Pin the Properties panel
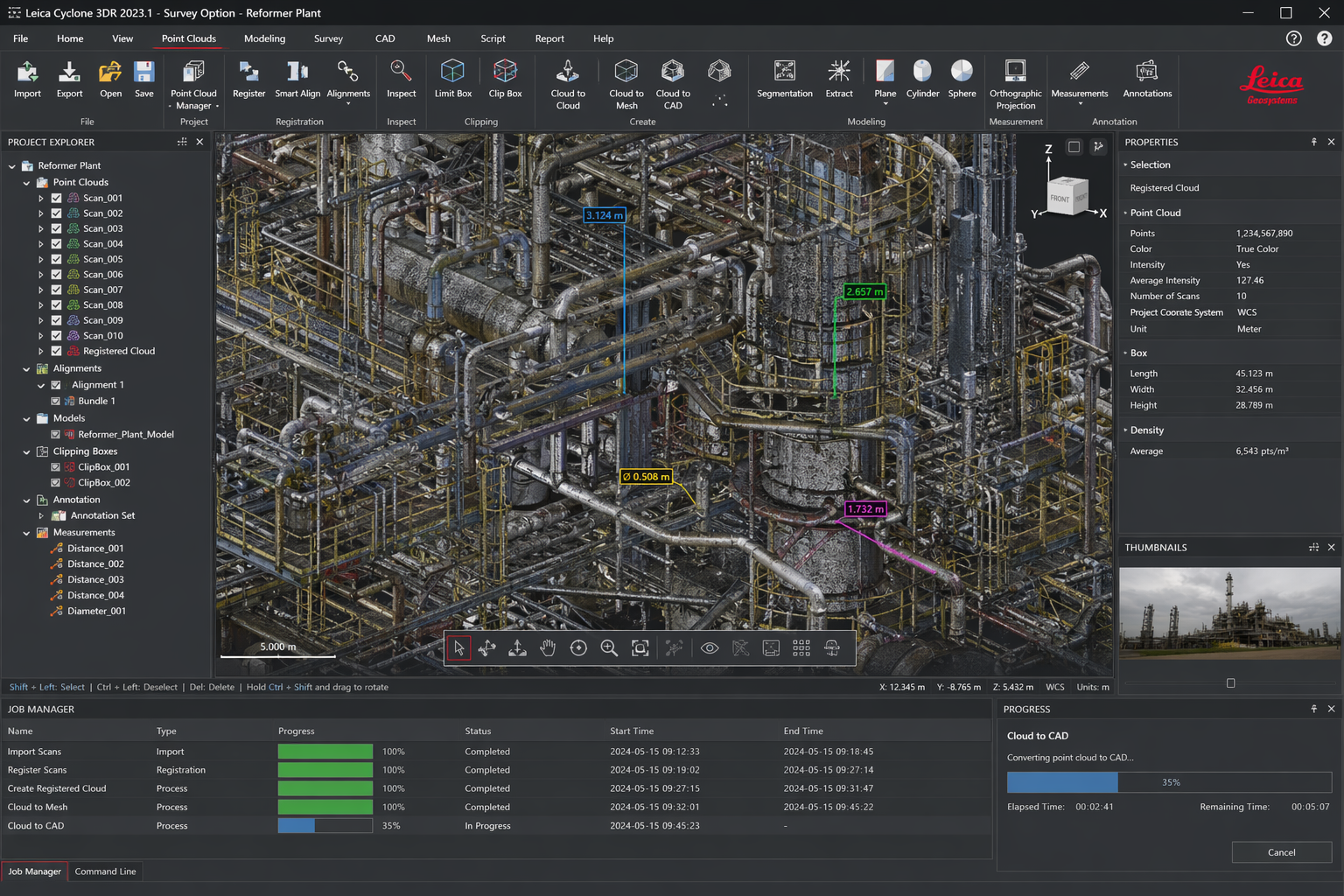 (x=1313, y=142)
